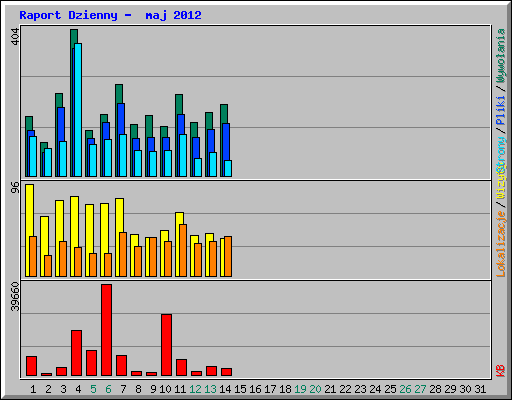Click day label 16 on the axis

pos(255,389)
